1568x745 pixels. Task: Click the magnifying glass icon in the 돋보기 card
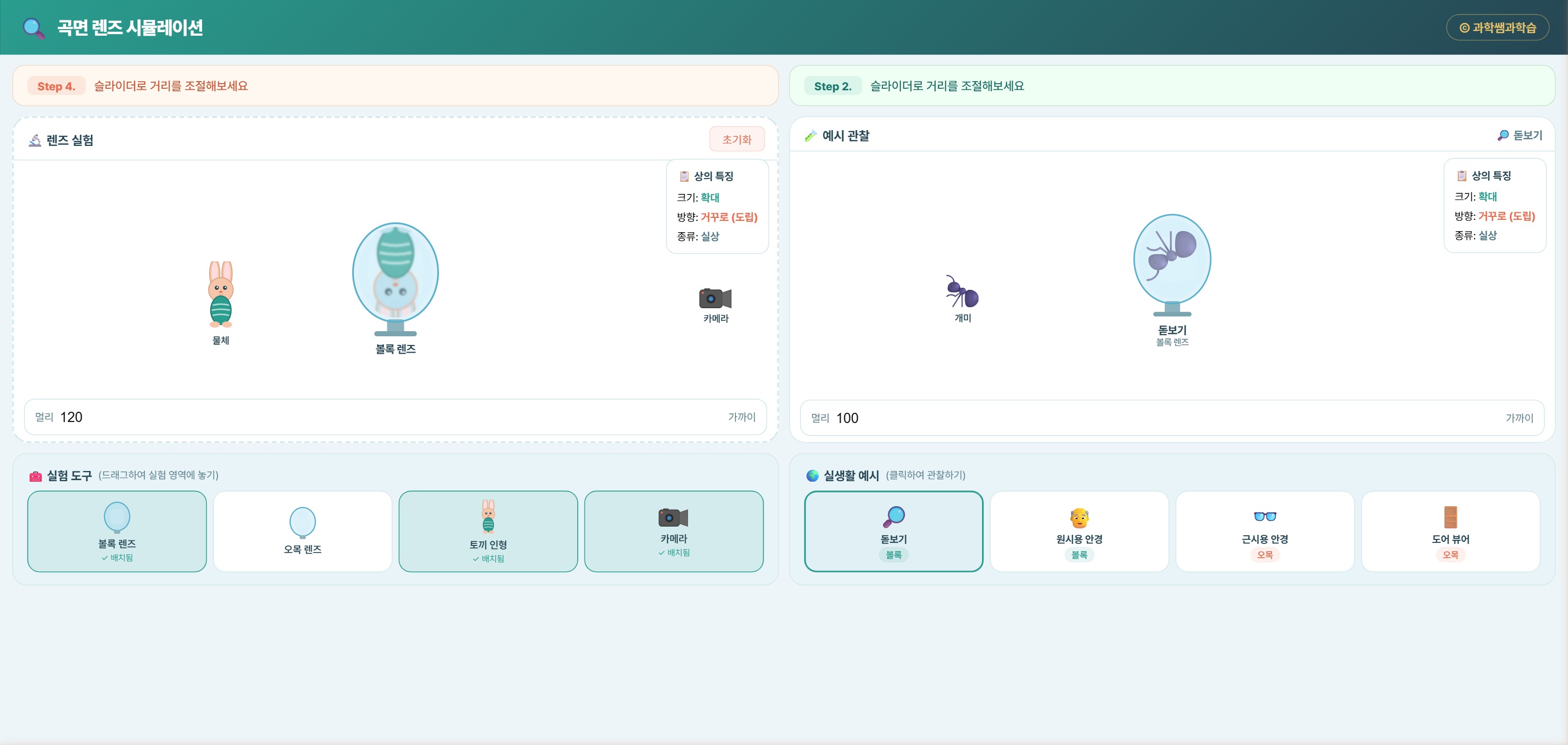894,517
